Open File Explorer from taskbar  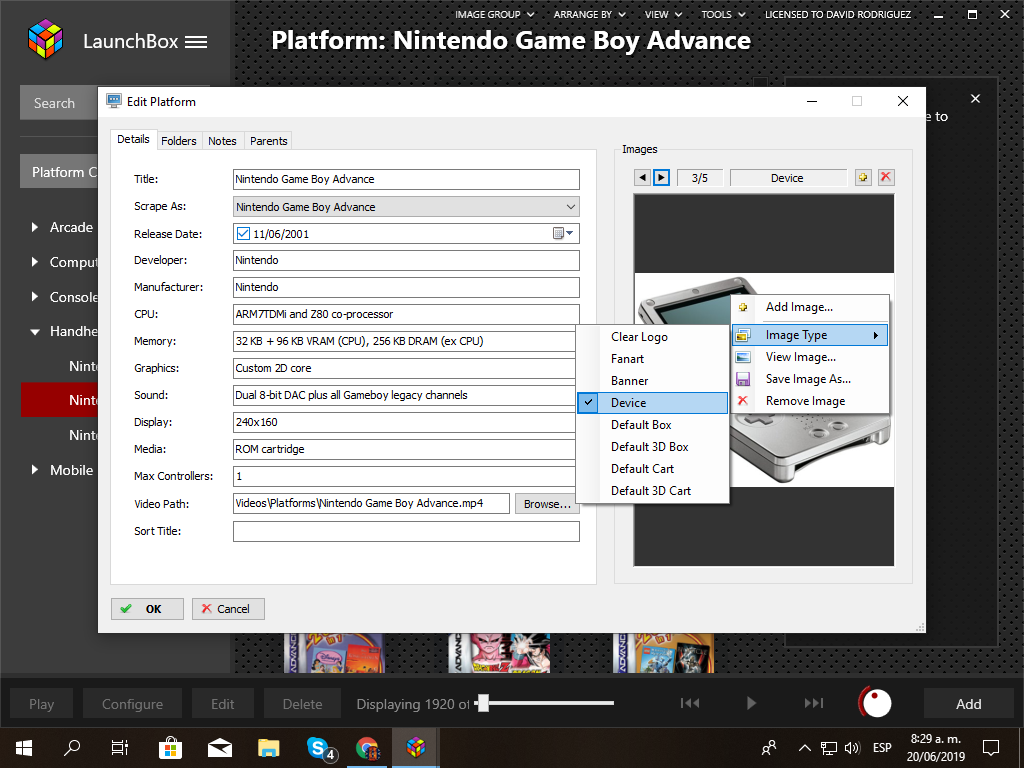pyautogui.click(x=268, y=748)
